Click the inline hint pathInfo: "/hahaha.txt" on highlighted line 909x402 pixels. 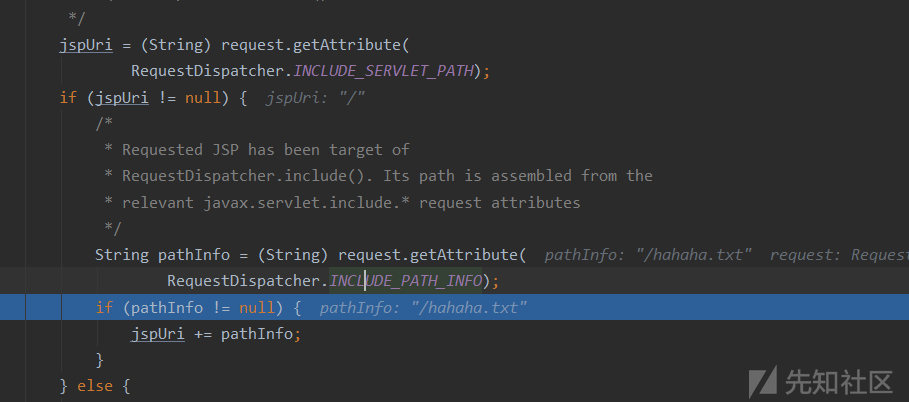tap(423, 307)
